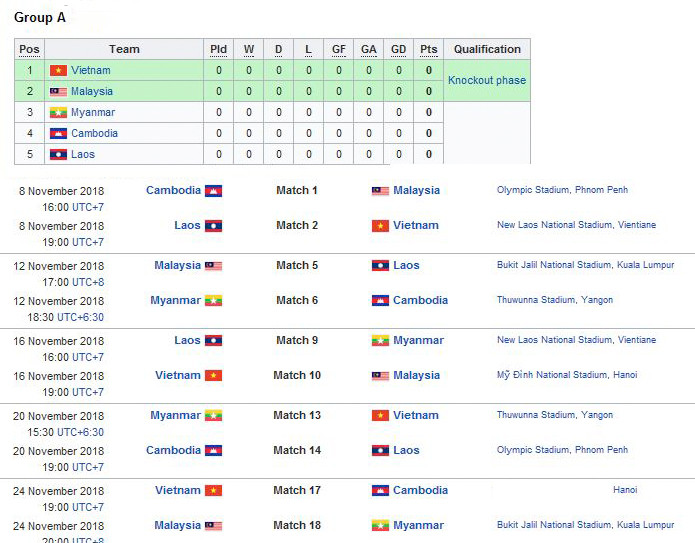Open the Knockout phase link
The width and height of the screenshot is (695, 543).
click(x=486, y=80)
